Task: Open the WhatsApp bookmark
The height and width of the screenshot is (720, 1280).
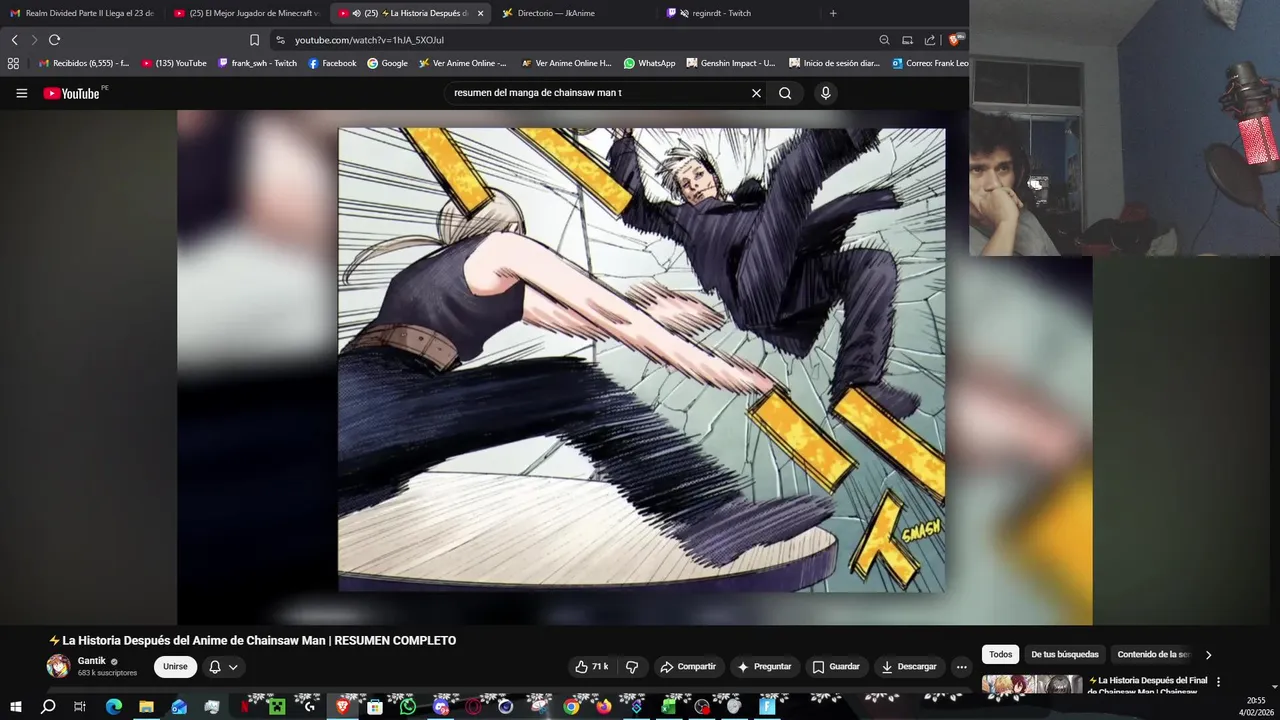Action: click(649, 63)
